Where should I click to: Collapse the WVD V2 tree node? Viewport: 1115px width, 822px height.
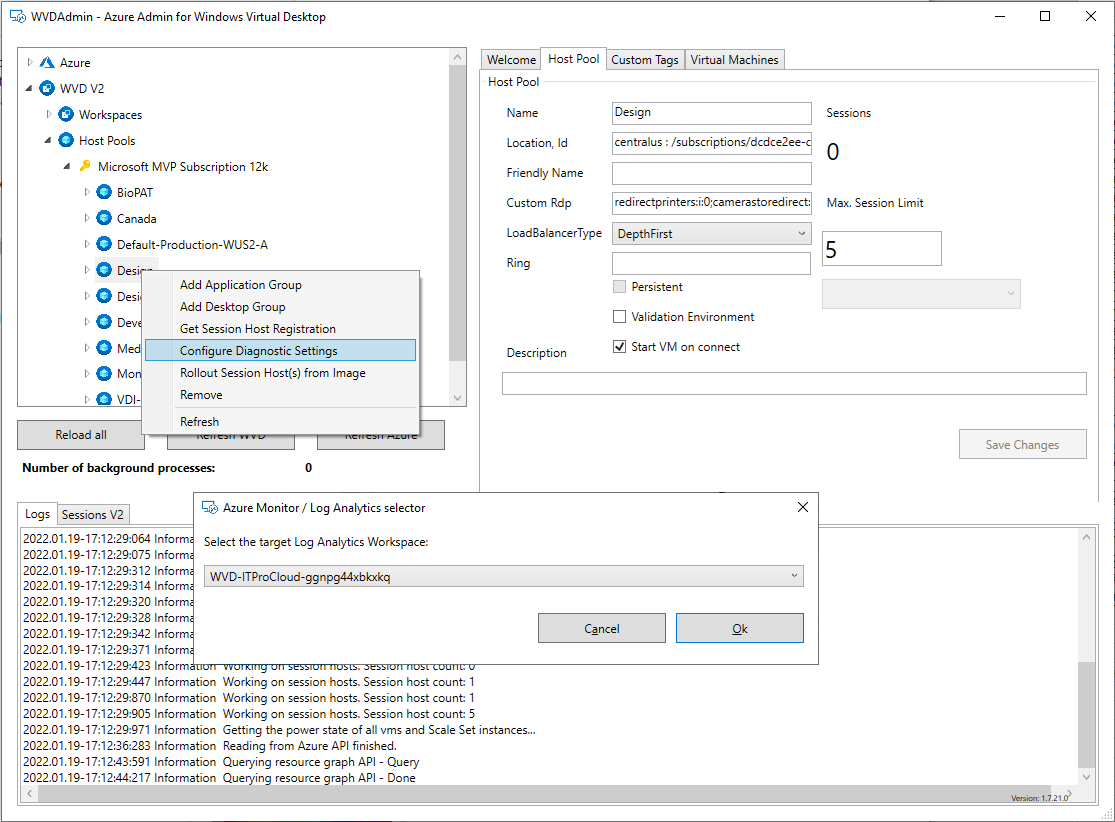(29, 88)
